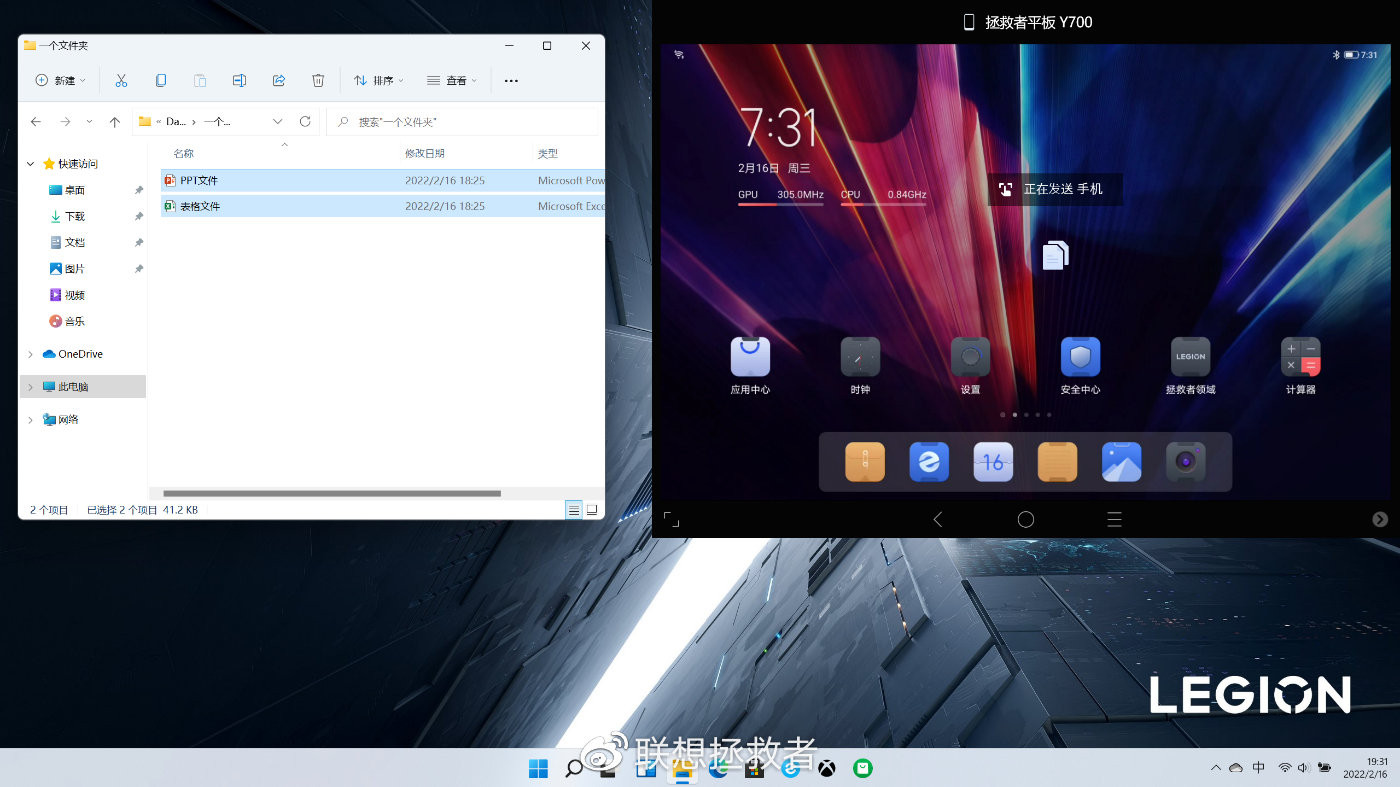The width and height of the screenshot is (1400, 787).
Task: Show hidden tray icons chevron
Action: click(x=1216, y=768)
